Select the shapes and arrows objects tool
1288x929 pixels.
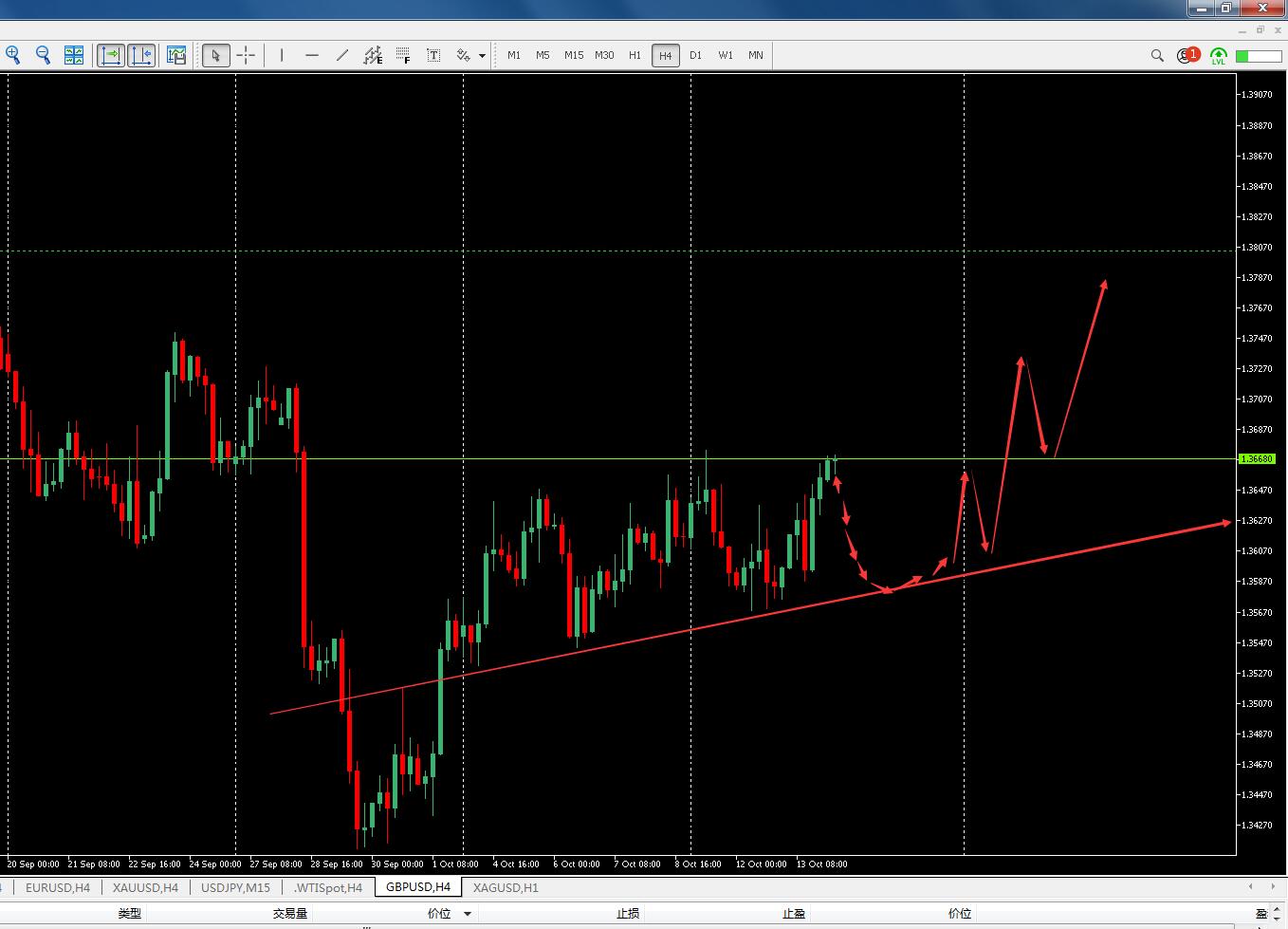coord(463,55)
